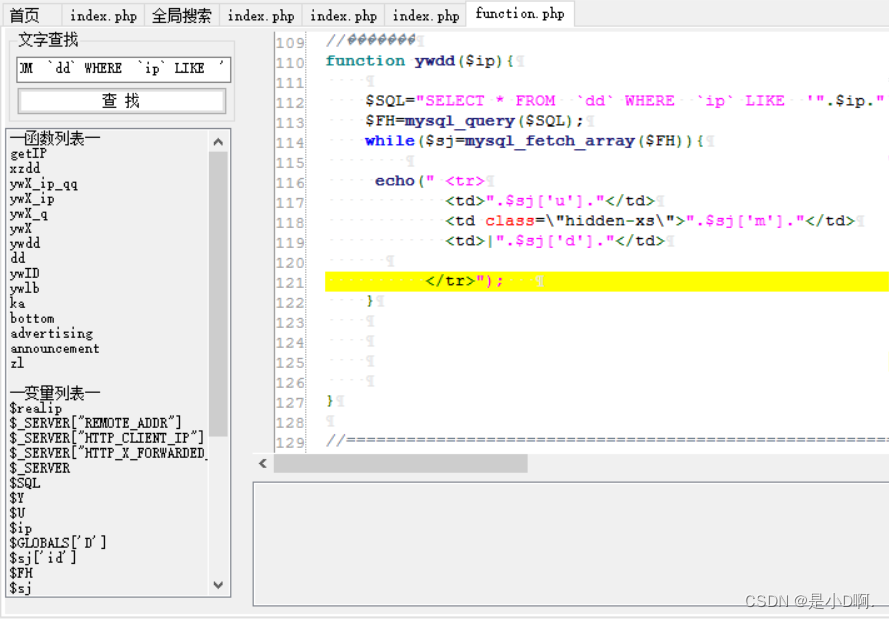Select $U in the variable list

tap(17, 513)
